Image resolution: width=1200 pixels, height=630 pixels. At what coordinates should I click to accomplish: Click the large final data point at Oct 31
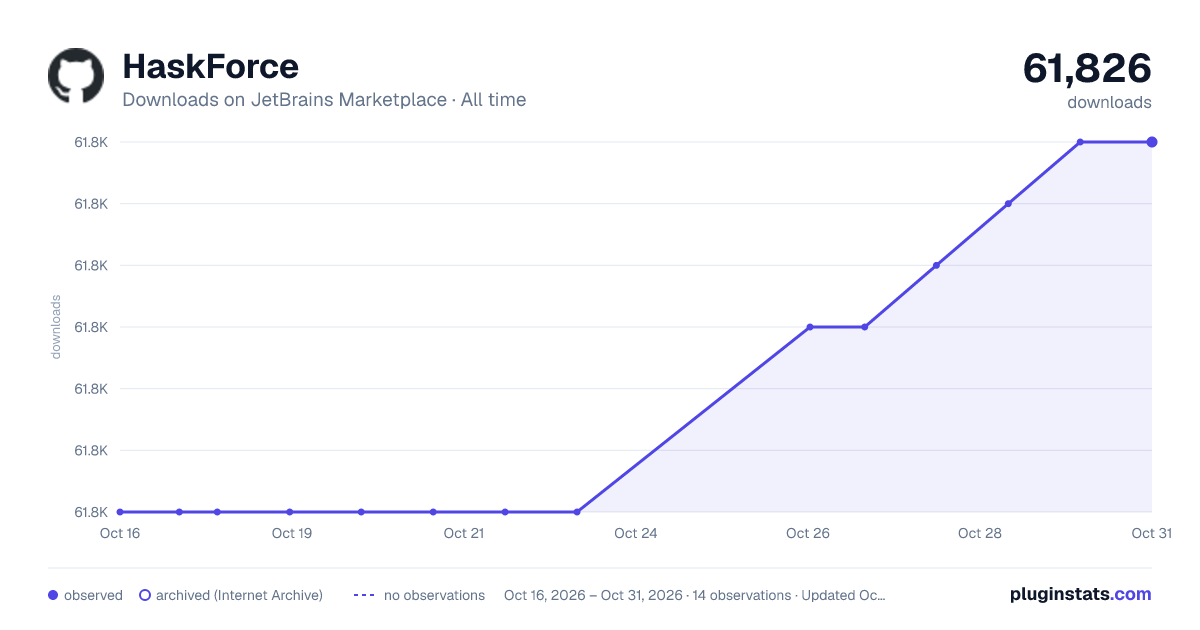(1152, 142)
